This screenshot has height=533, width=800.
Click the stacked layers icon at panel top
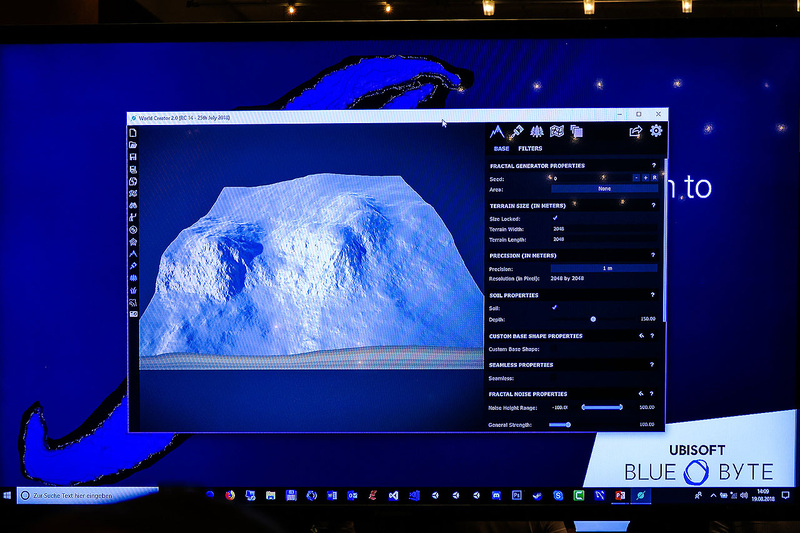pyautogui.click(x=577, y=132)
